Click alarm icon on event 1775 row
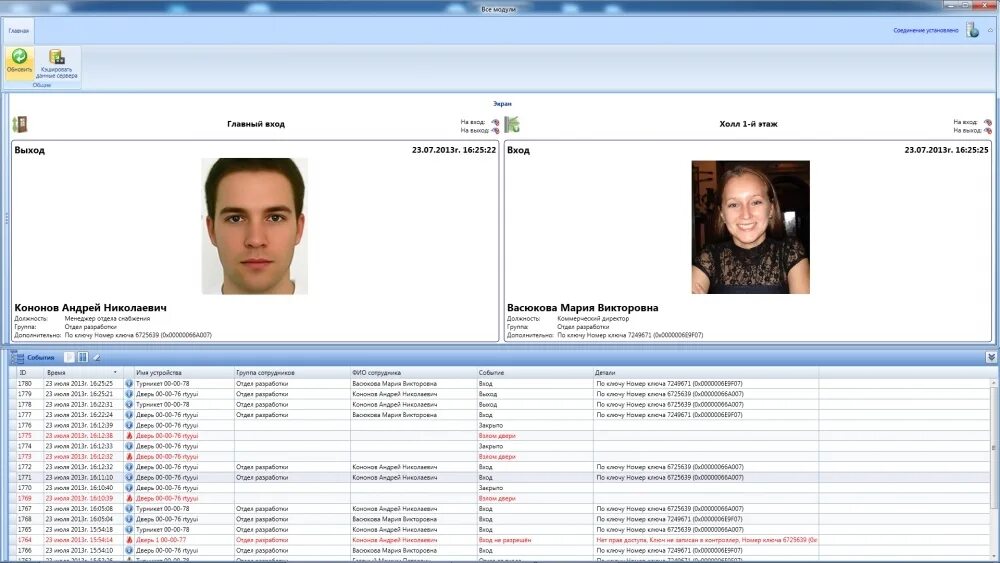1000x563 pixels. pos(129,435)
